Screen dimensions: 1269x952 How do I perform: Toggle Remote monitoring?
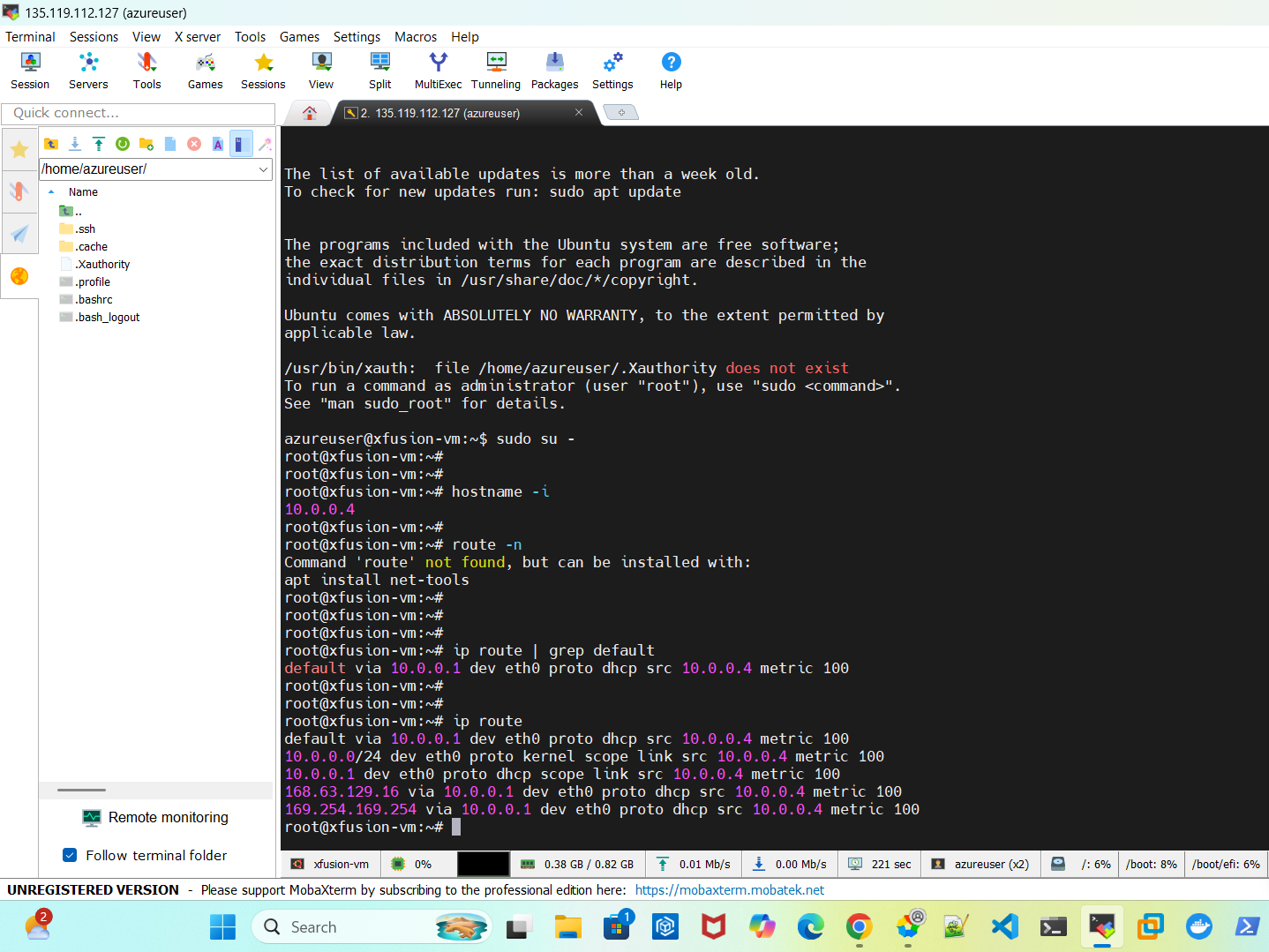pyautogui.click(x=155, y=818)
